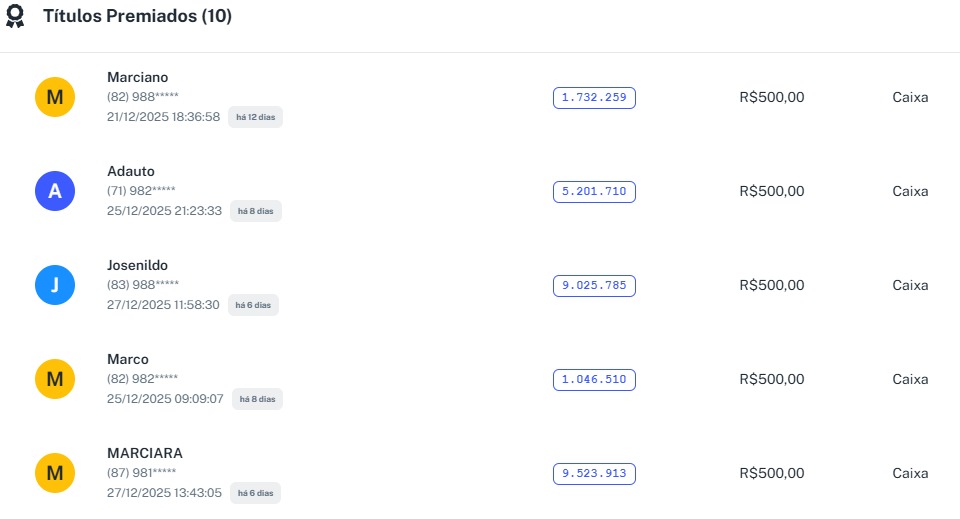The height and width of the screenshot is (519, 960).
Task: Click Marciano's yellow M avatar
Action: coord(55,97)
